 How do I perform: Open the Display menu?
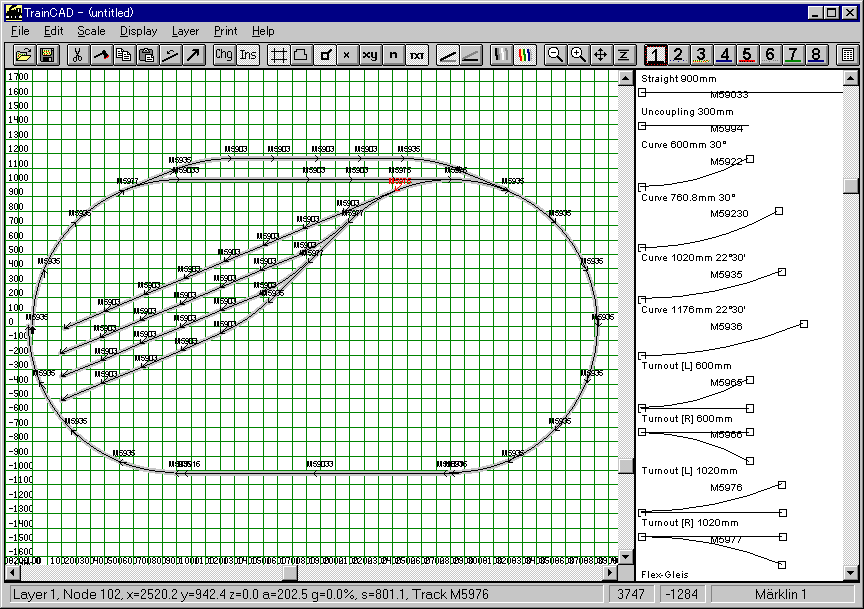coord(138,31)
